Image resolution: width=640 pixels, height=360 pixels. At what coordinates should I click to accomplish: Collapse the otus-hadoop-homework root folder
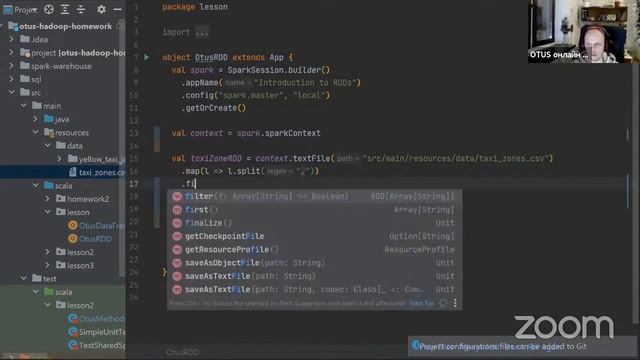click(2, 26)
